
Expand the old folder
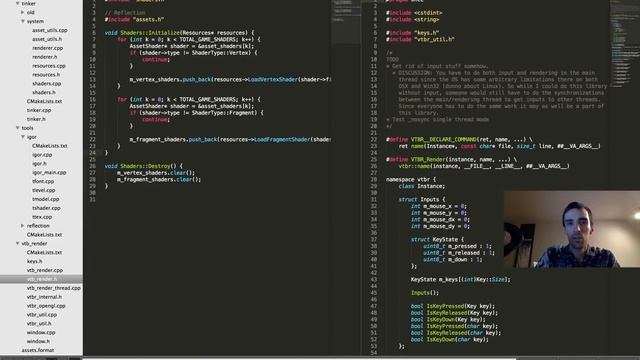(x=22, y=12)
